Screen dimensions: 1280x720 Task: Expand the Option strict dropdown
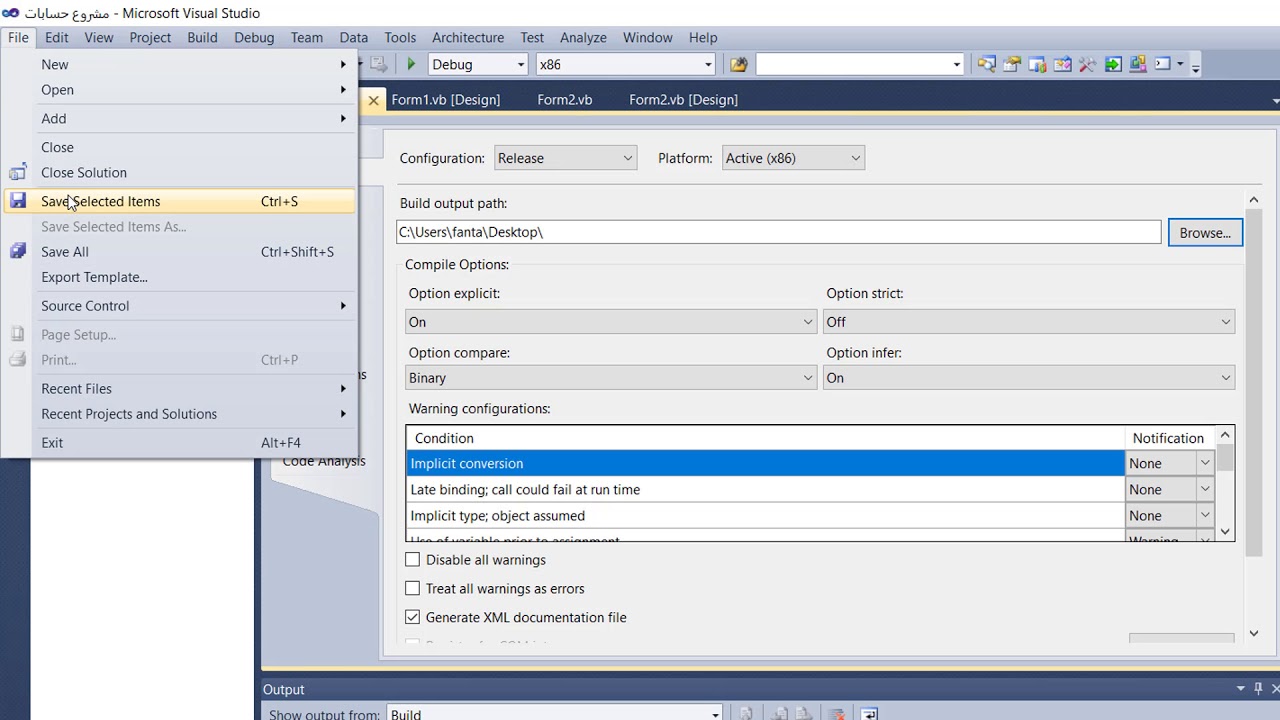pyautogui.click(x=1029, y=322)
